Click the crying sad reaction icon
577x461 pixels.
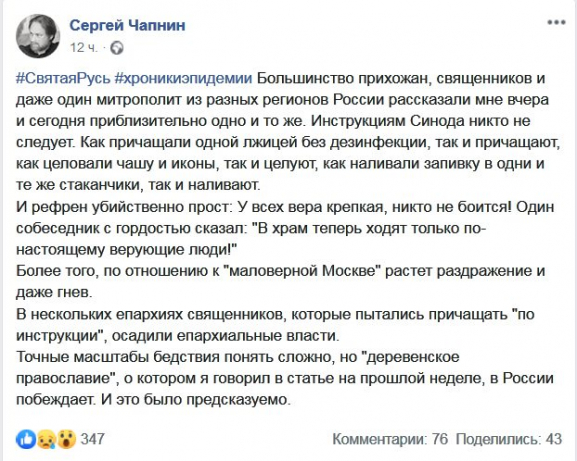coord(46,439)
